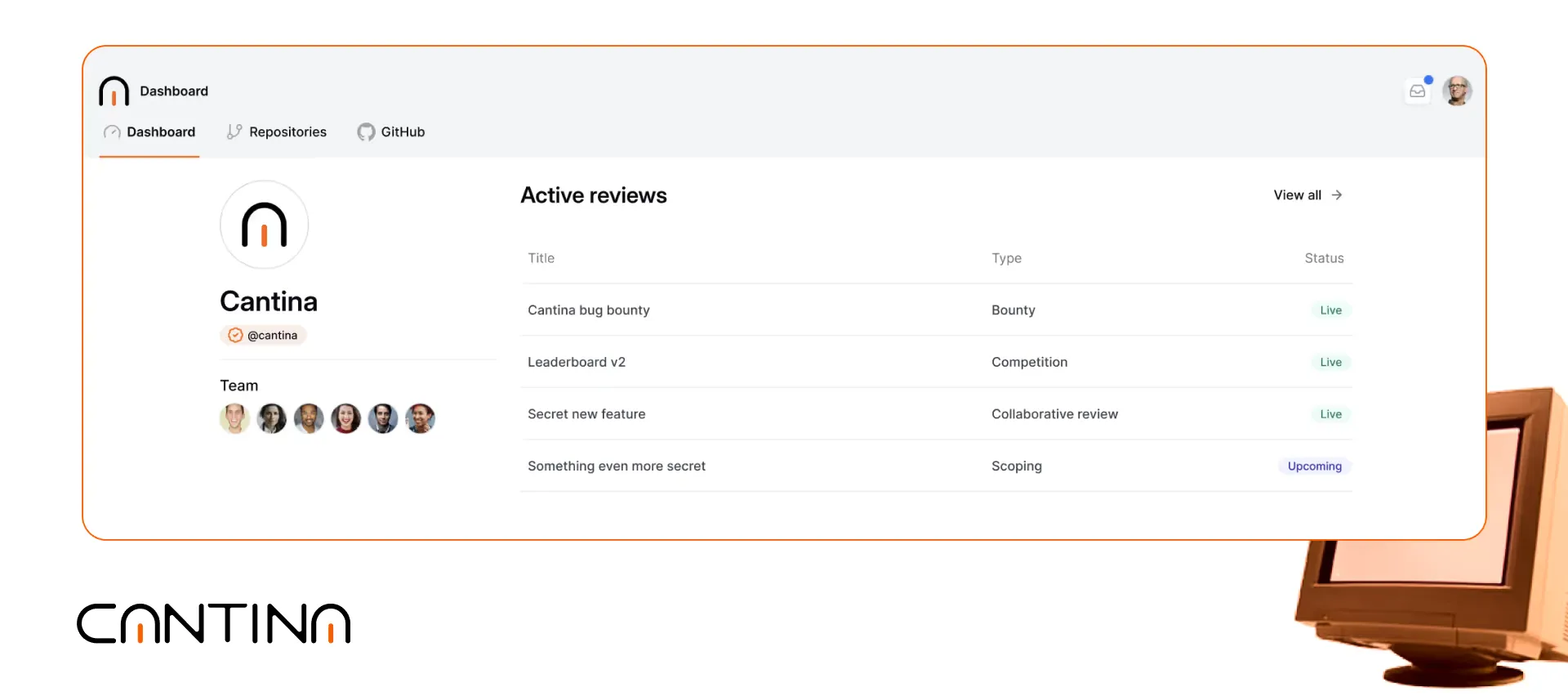Switch to the GitHub tab
1568x696 pixels.
[x=391, y=132]
